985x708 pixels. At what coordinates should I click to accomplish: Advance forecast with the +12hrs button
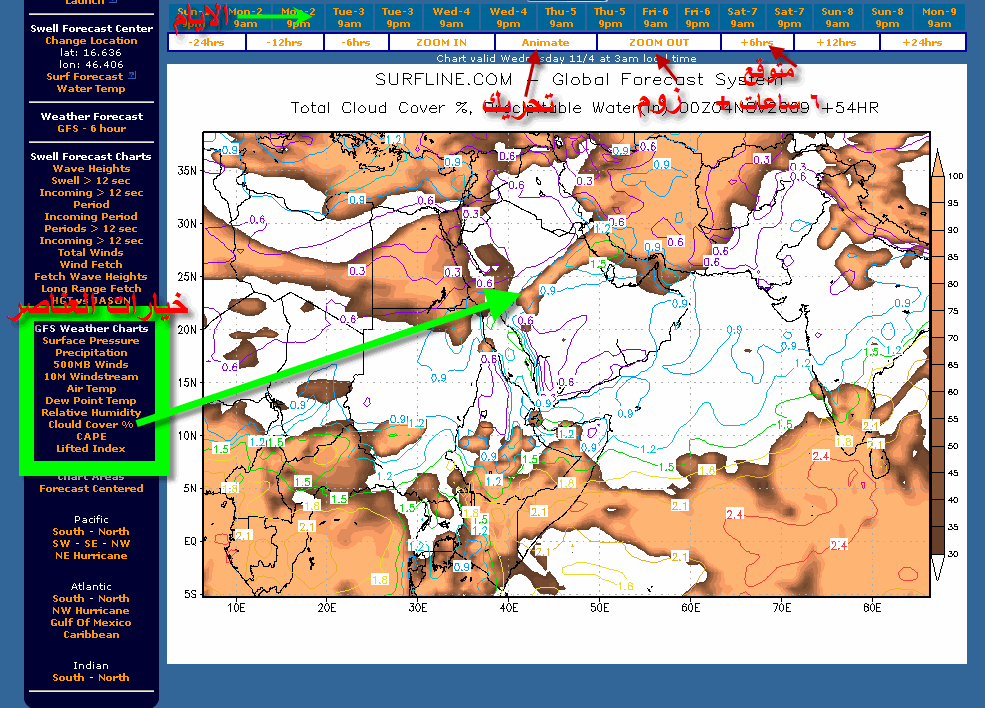[x=836, y=43]
